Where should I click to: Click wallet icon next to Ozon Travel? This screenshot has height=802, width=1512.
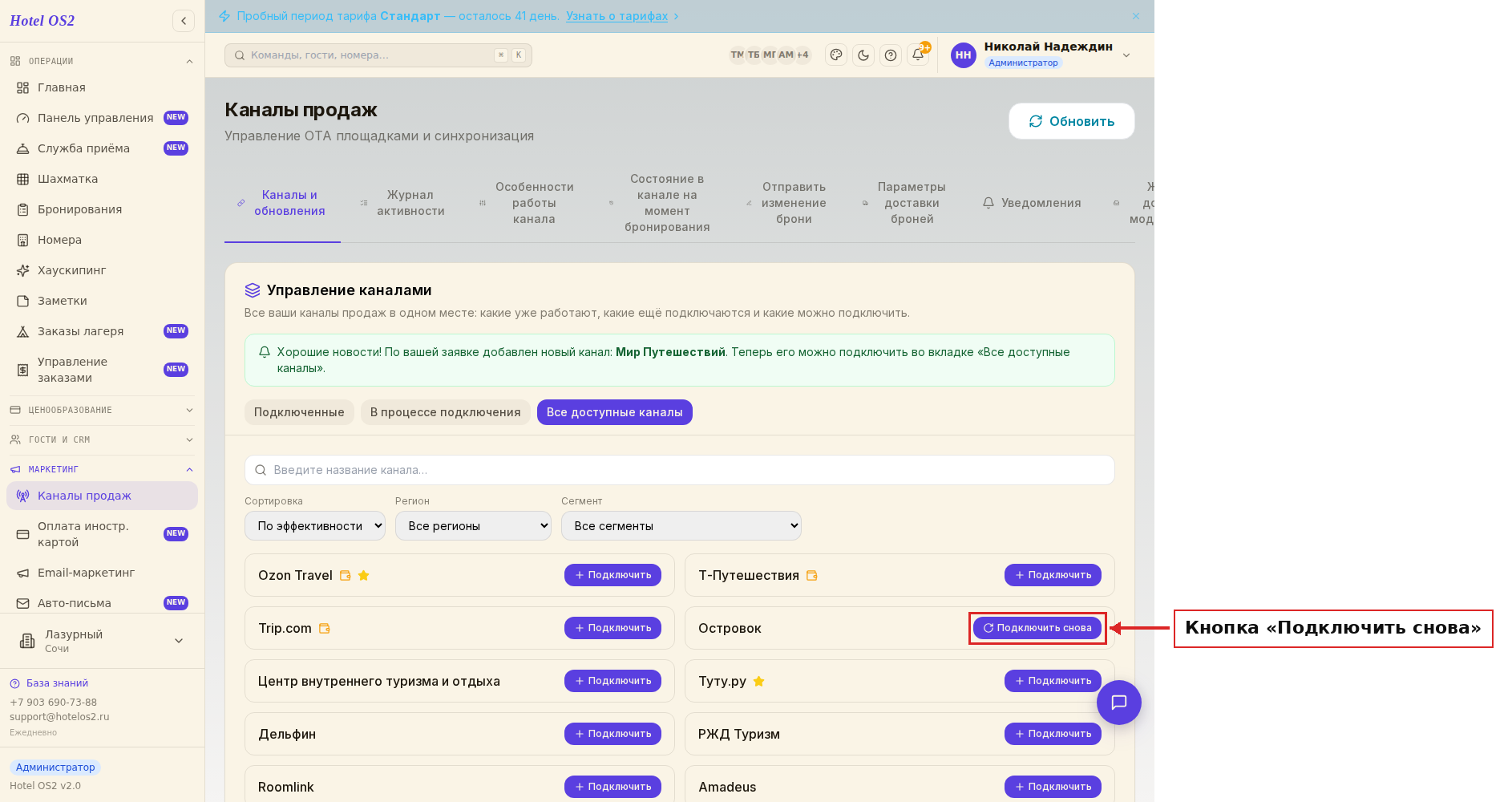(x=346, y=575)
